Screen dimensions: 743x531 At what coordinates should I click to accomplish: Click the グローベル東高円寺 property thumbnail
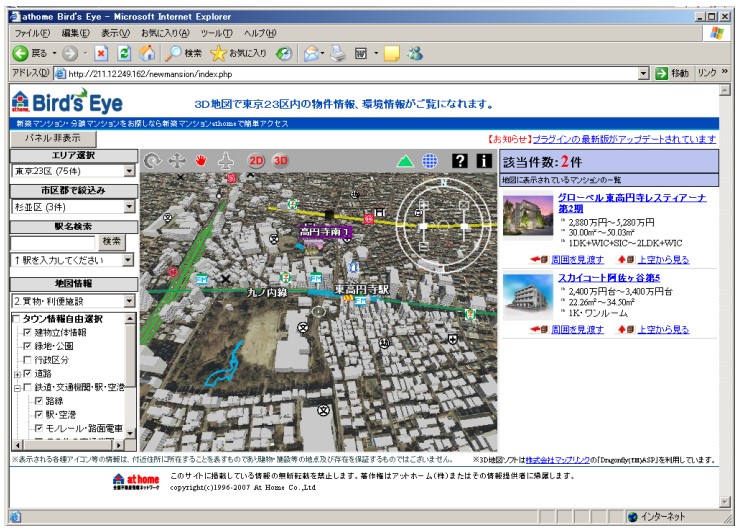pos(527,217)
